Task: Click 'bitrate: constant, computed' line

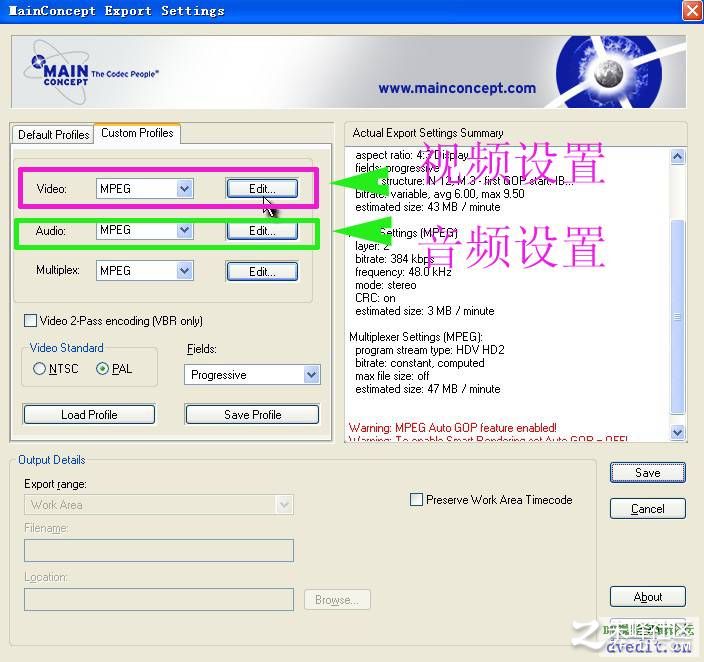Action: [x=419, y=363]
